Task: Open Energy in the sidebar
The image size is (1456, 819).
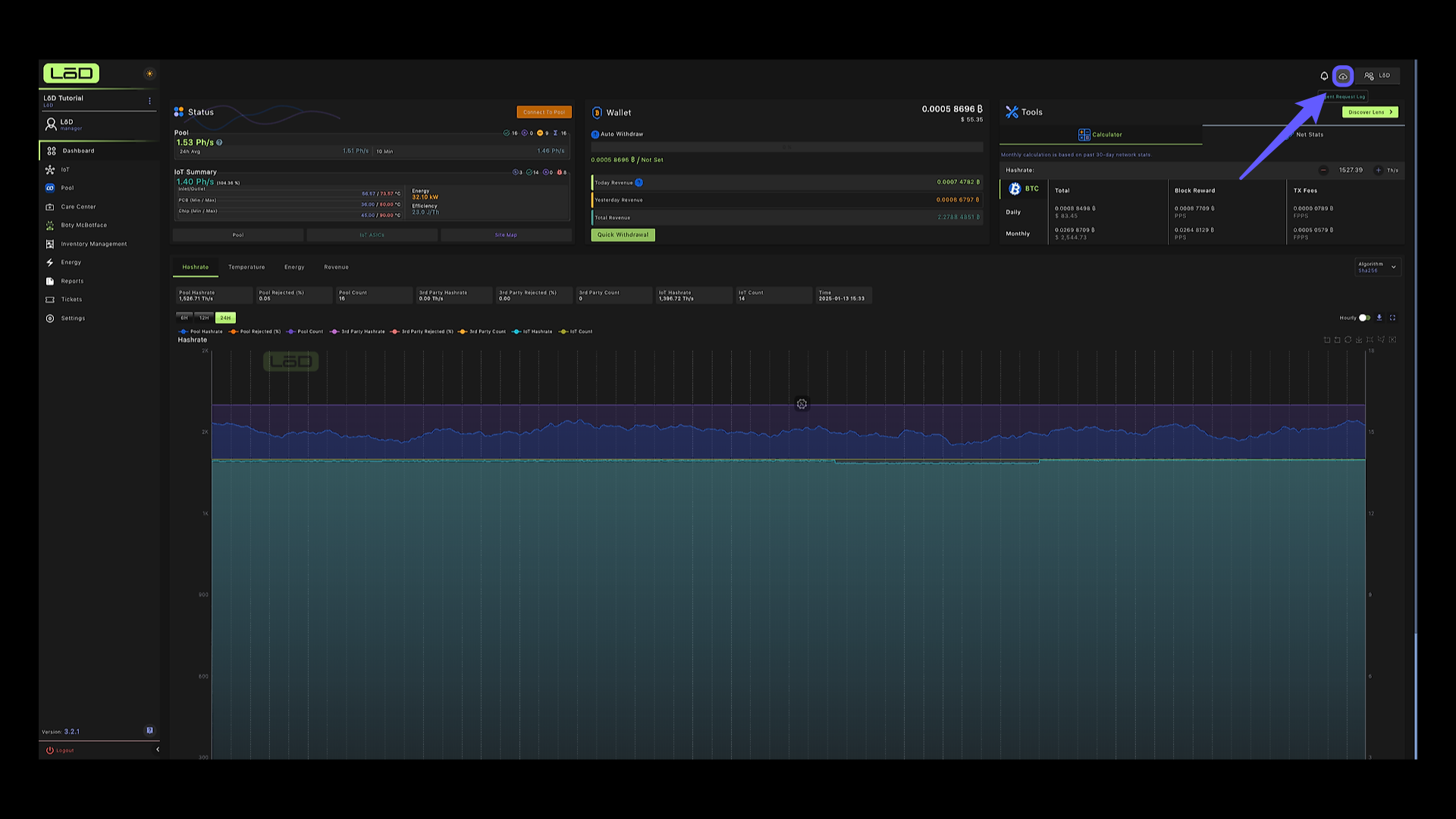Action: (x=99, y=262)
